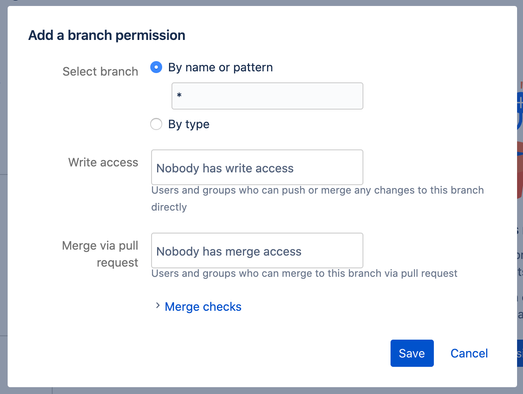Viewport: 523px width, 394px height.
Task: Click the Merge via pull request field
Action: point(257,251)
